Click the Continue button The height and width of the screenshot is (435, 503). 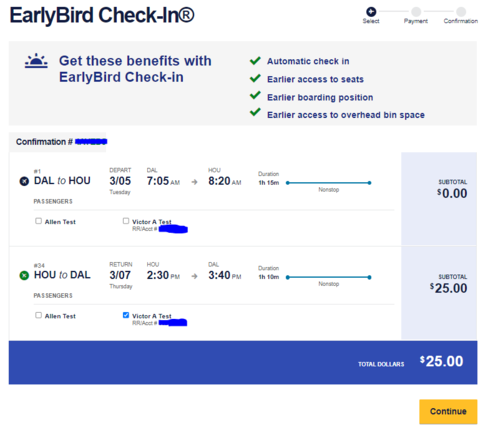(x=448, y=411)
